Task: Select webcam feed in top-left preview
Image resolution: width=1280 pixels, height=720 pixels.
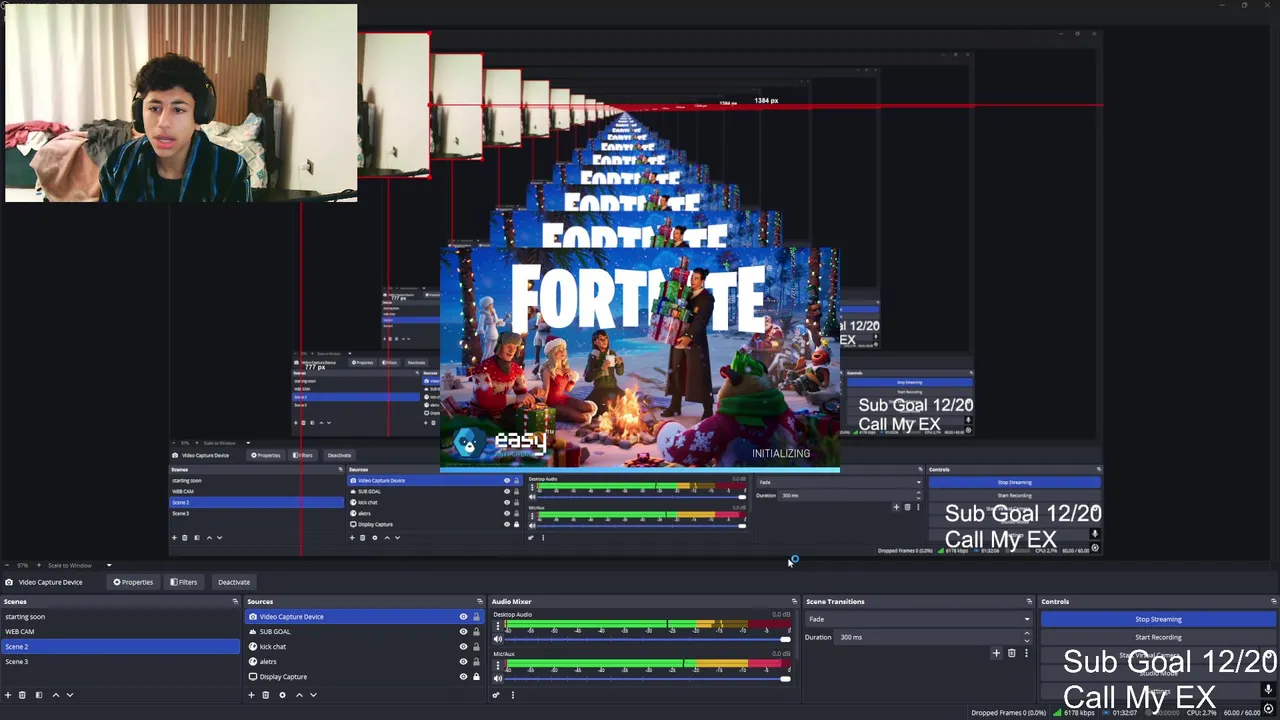Action: click(x=181, y=103)
